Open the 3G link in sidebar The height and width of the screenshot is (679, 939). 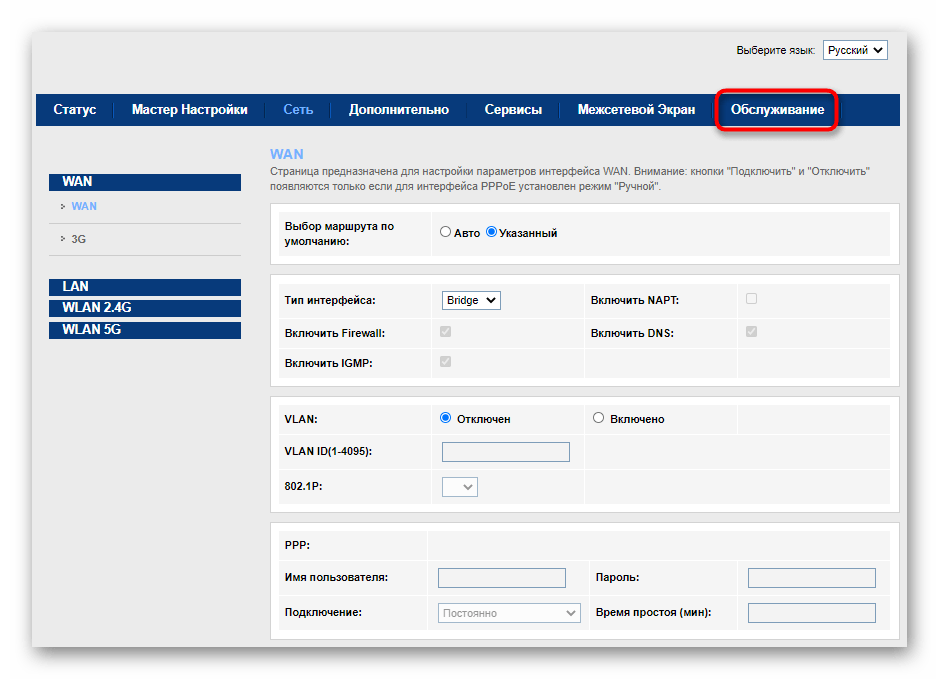coord(79,239)
